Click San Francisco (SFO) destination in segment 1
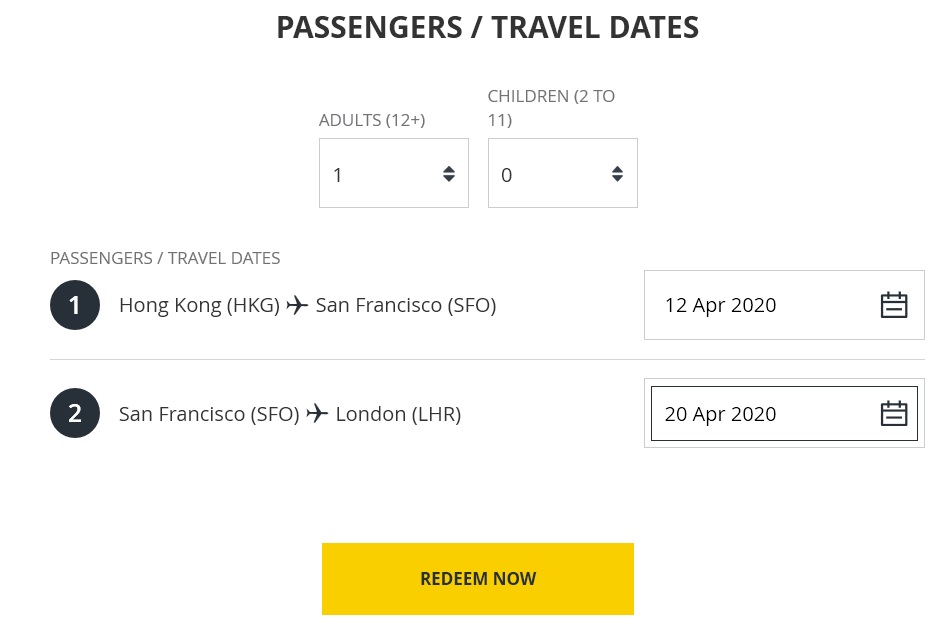The image size is (930, 617). (406, 305)
